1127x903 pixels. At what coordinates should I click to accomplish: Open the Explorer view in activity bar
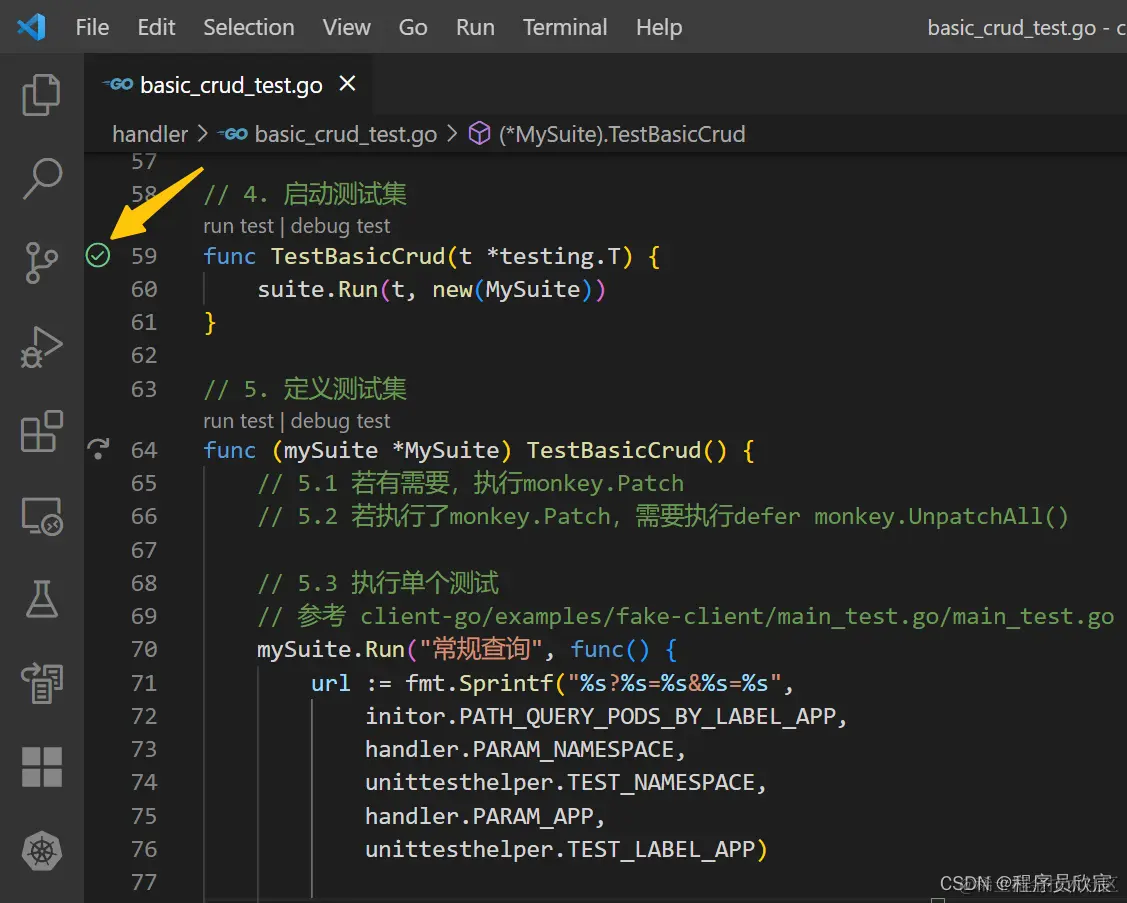42,94
